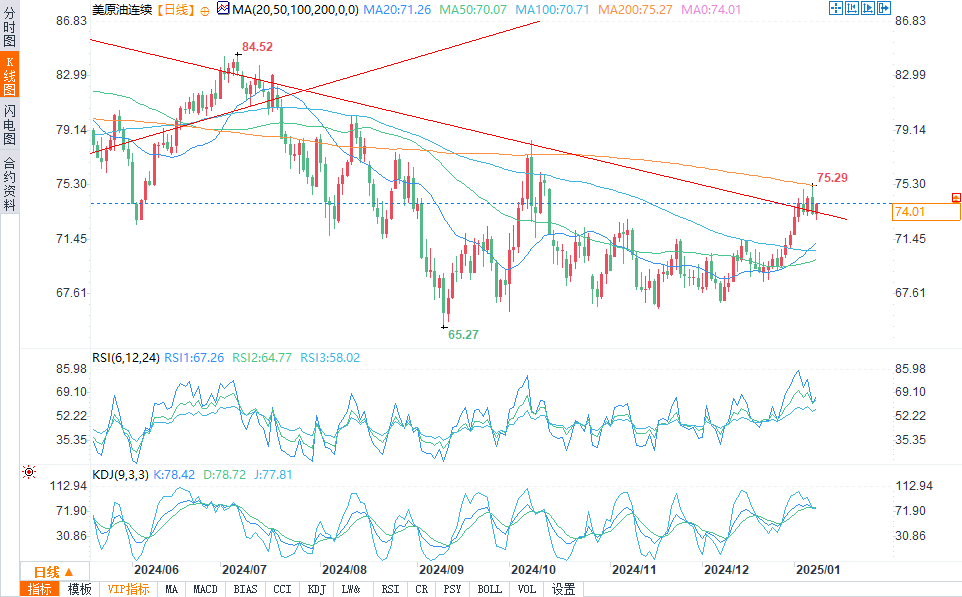
Task: Click the 65.27 low price marker
Action: 463,334
